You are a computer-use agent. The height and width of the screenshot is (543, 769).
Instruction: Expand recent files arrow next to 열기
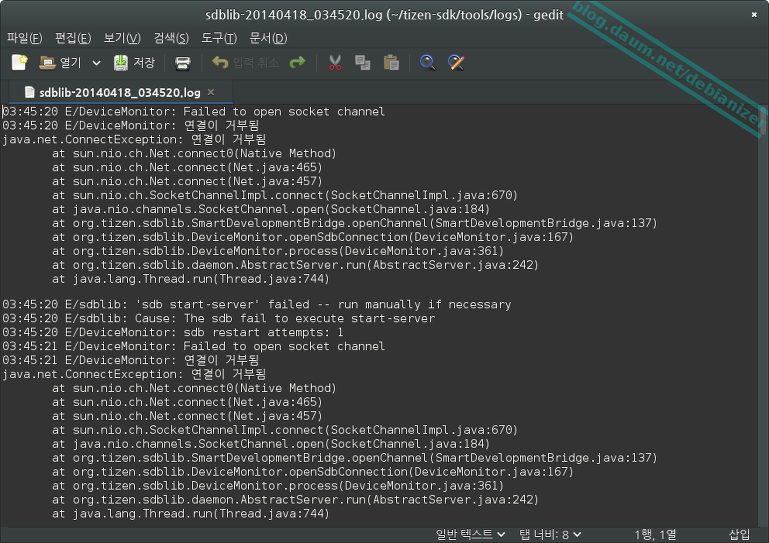[x=97, y=63]
